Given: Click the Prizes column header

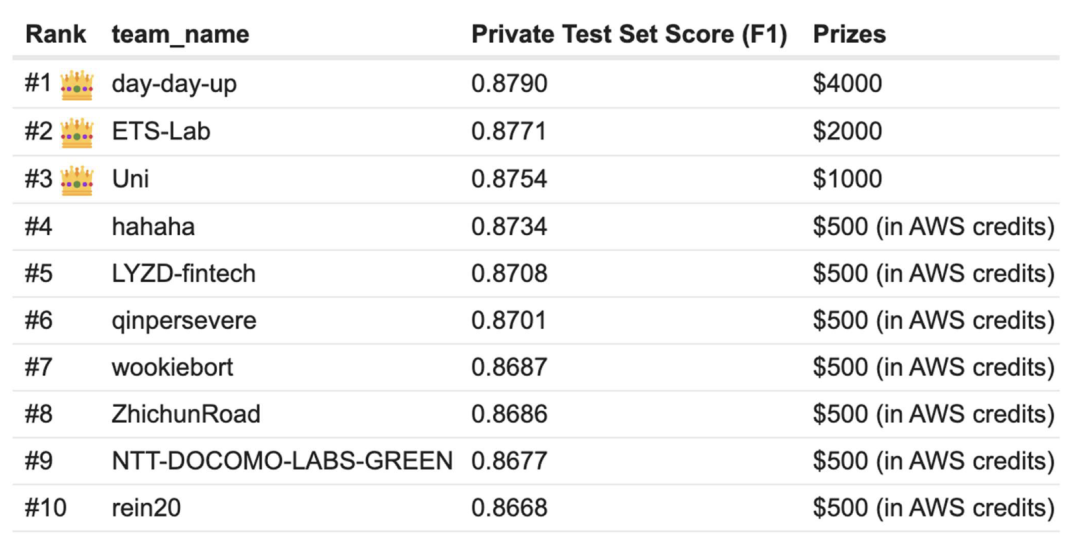Looking at the screenshot, I should (849, 34).
